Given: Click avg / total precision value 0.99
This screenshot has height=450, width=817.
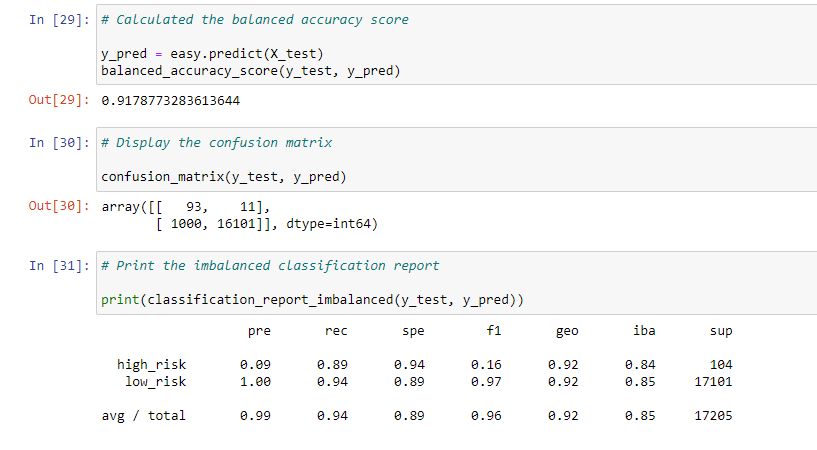Looking at the screenshot, I should pos(255,416).
